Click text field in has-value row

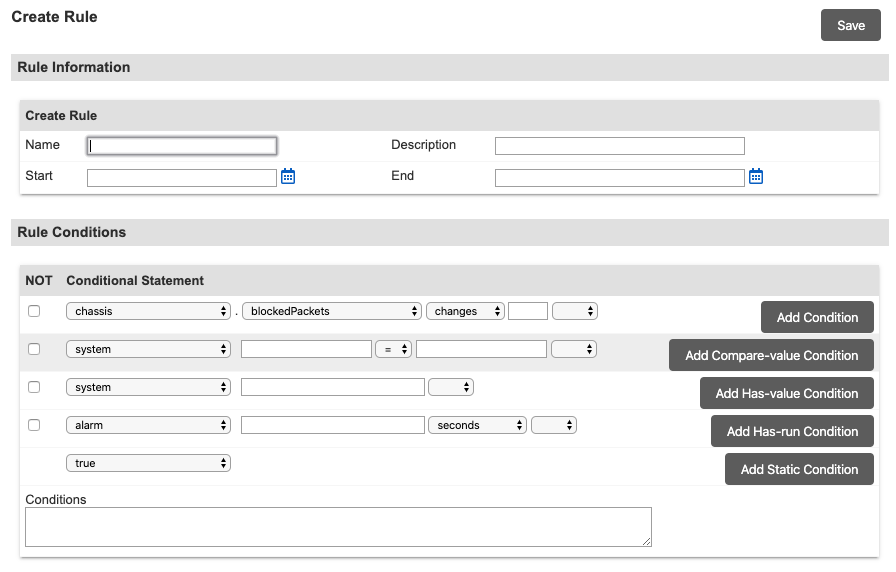[x=333, y=387]
